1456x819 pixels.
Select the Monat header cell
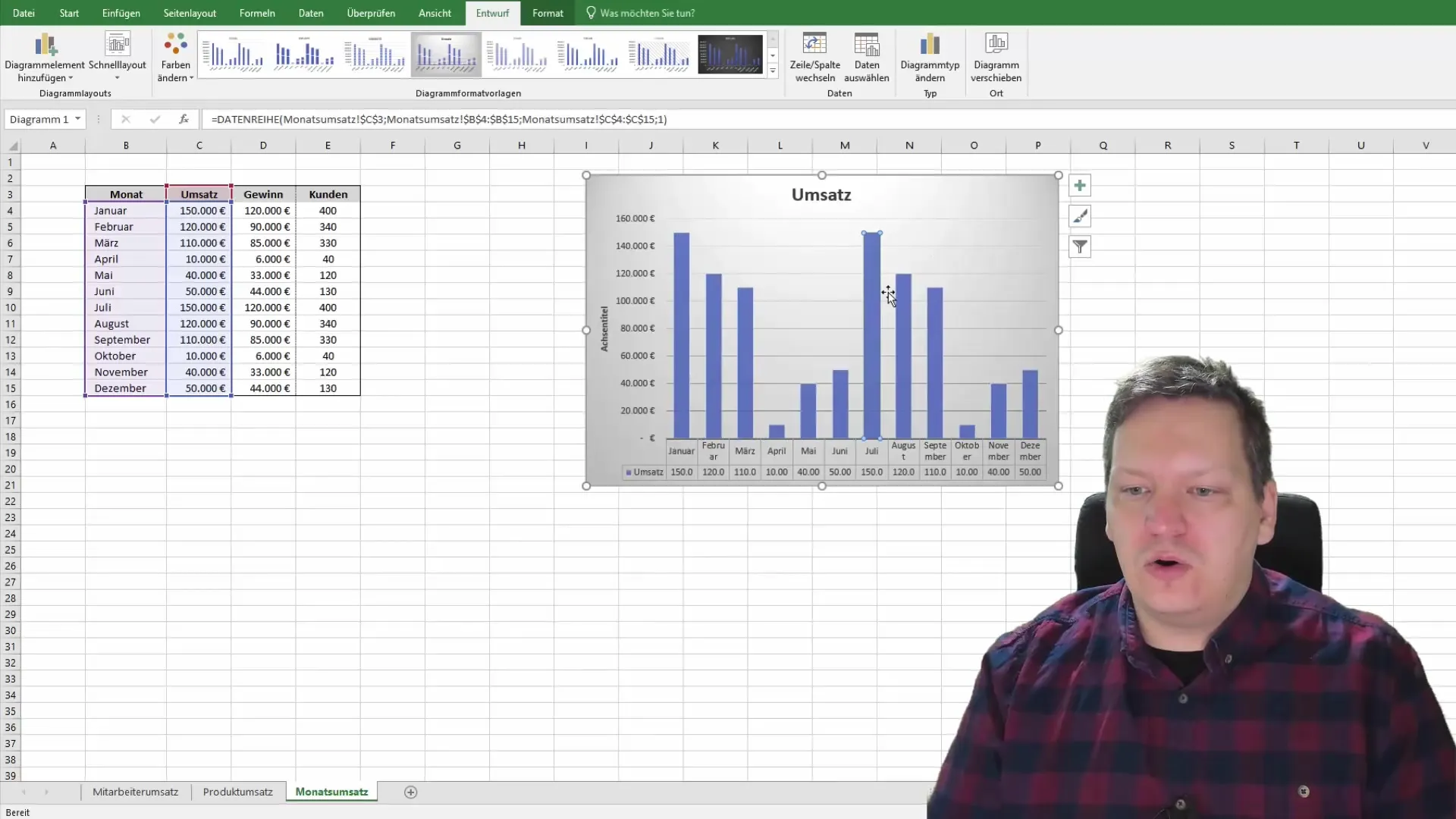(x=126, y=194)
